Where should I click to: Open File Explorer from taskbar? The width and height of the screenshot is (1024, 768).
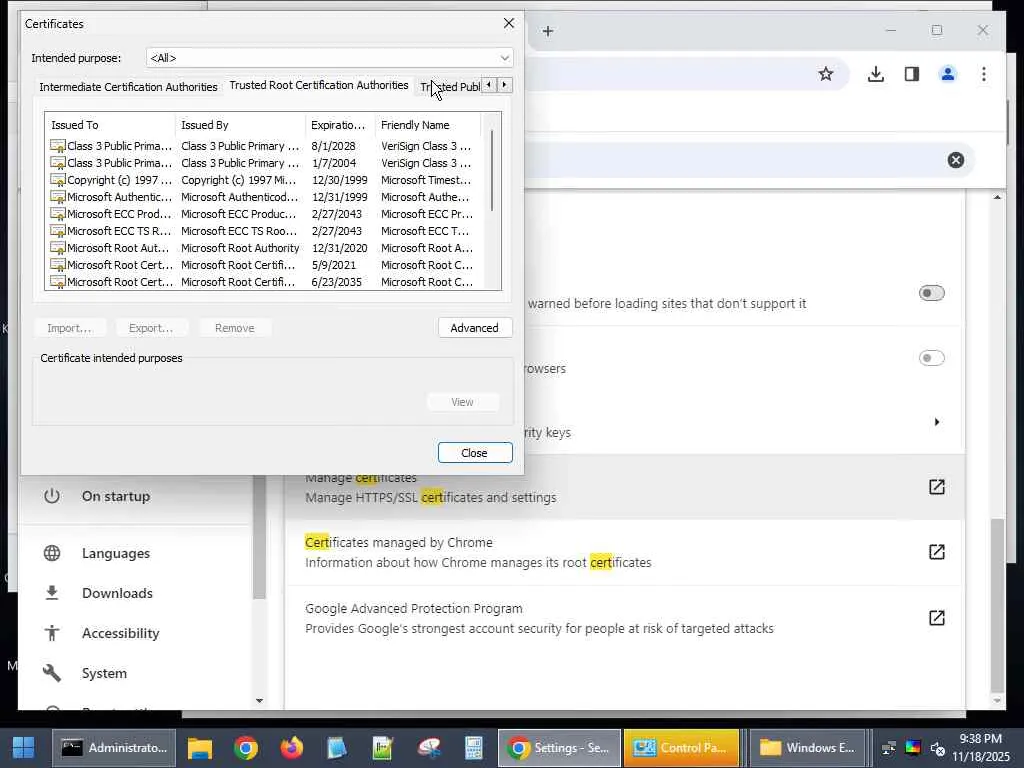[200, 748]
